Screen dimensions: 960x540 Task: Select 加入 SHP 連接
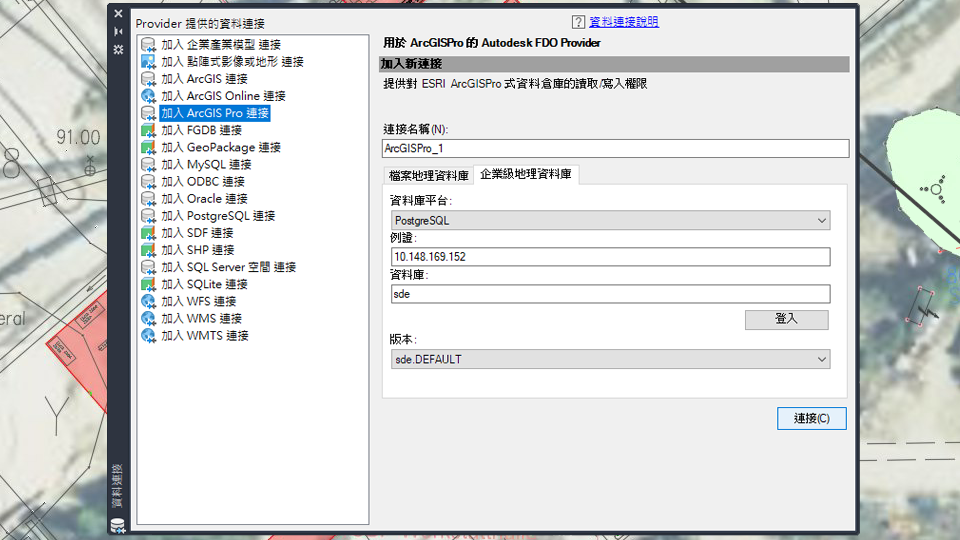point(198,250)
